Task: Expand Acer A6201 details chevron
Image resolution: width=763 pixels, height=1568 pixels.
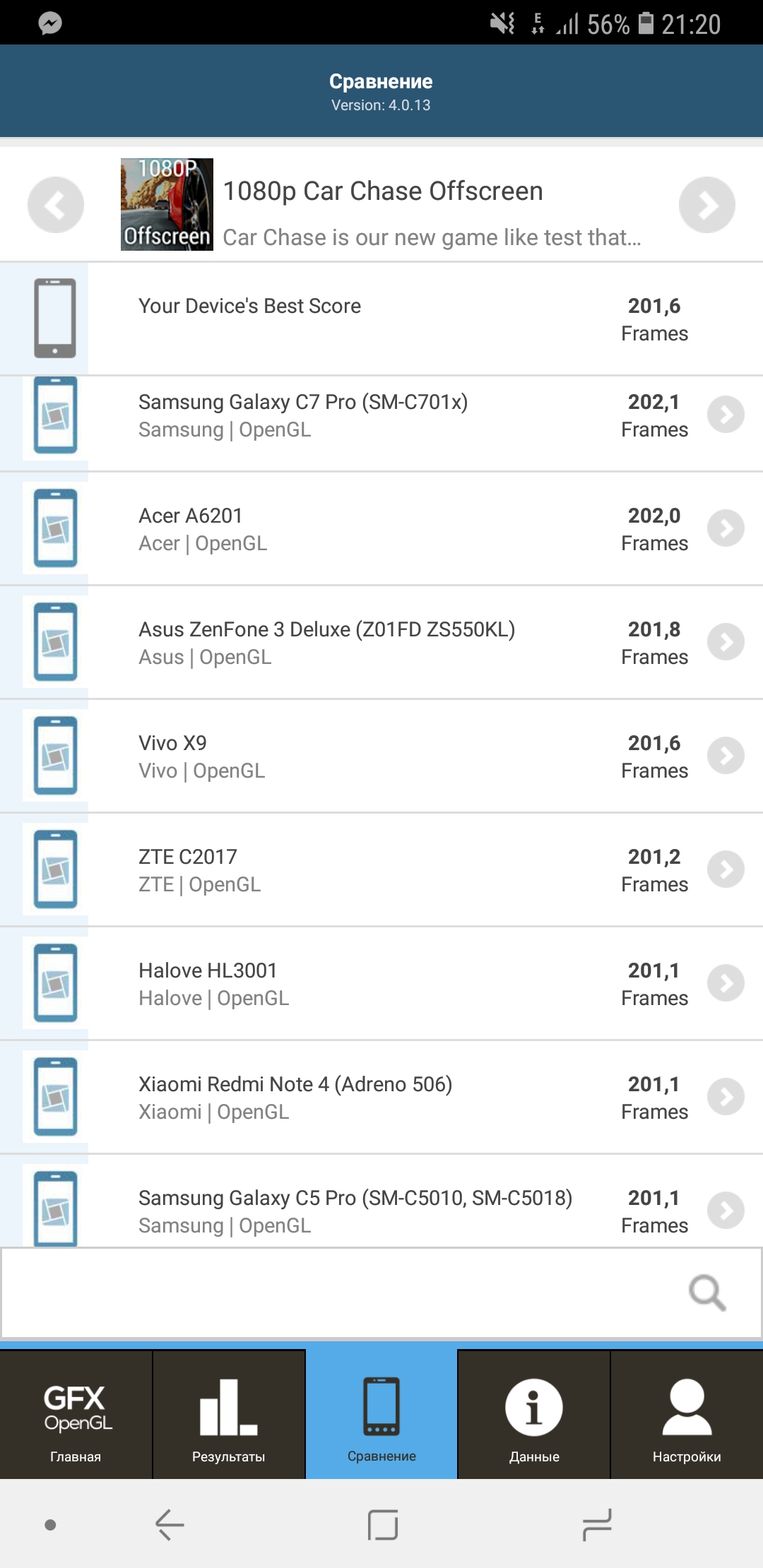Action: (x=726, y=528)
